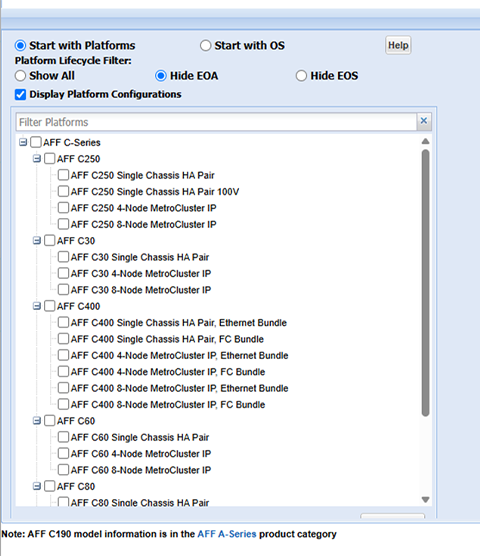
Task: Check AFF C250 Single Chassis HA Pair 100V
Action: [x=63, y=191]
